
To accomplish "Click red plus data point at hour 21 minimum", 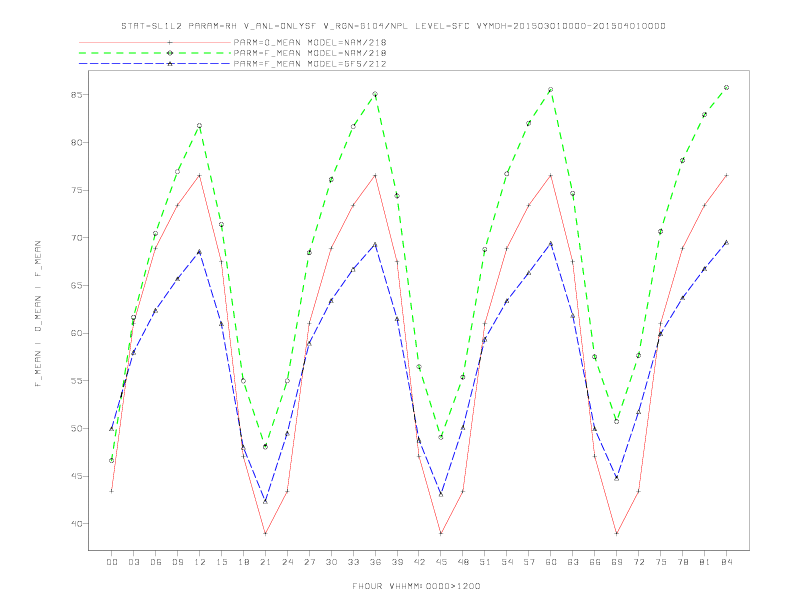I will (x=265, y=533).
